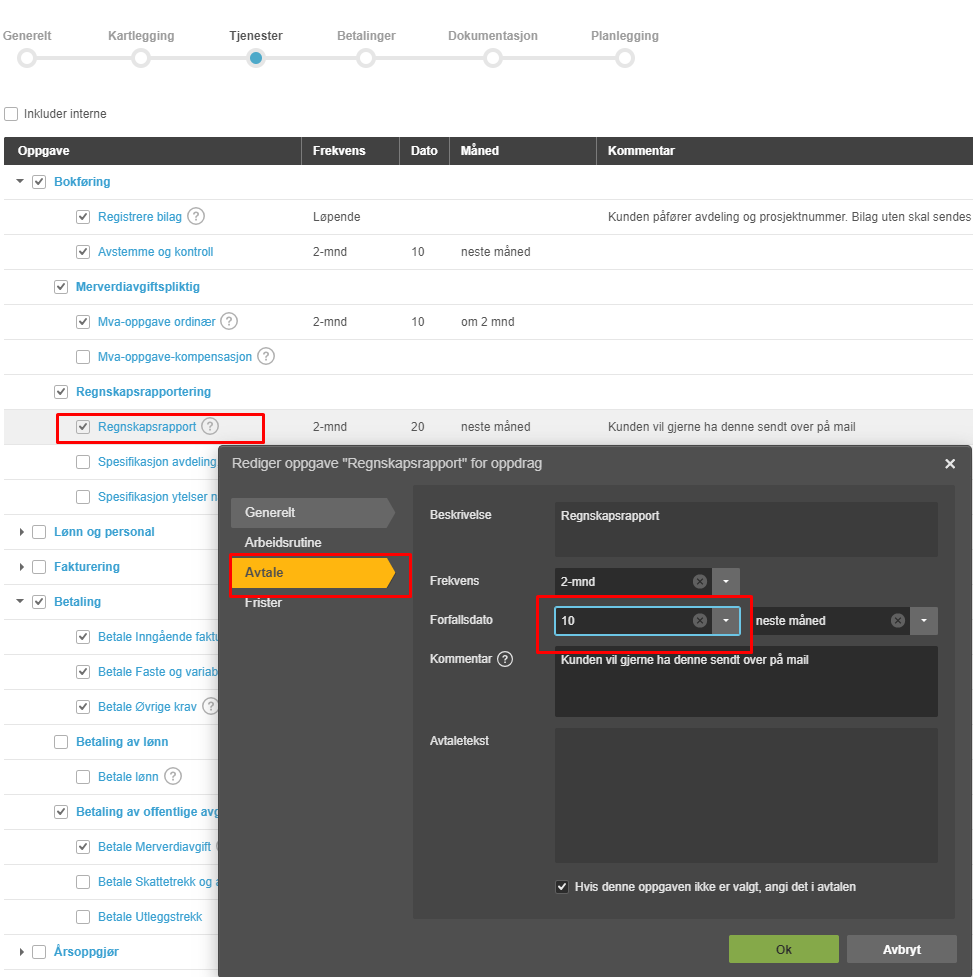Go to the Betalinger wizard step
Viewport: 973px width, 977px height.
tap(366, 36)
